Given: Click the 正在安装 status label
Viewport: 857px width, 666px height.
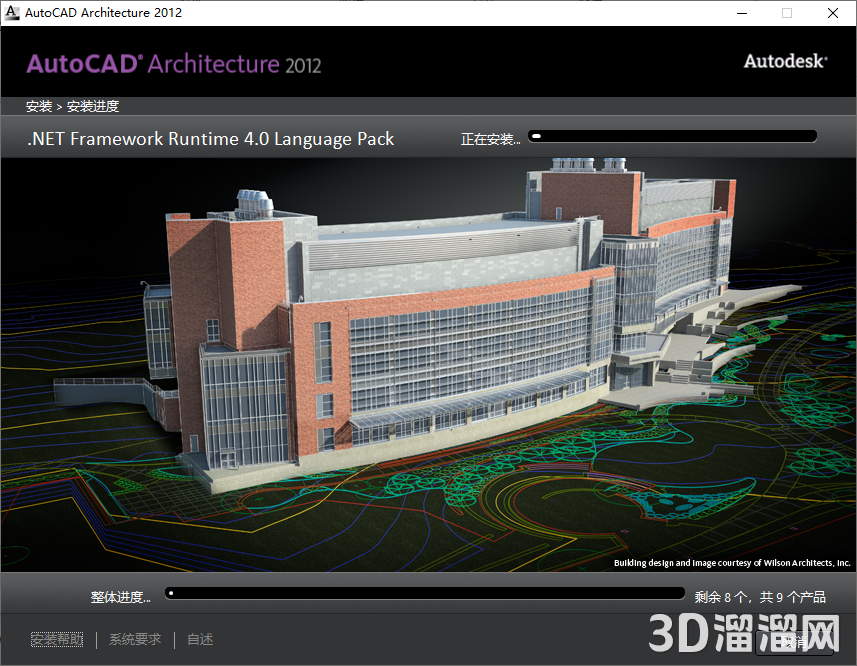Looking at the screenshot, I should [490, 140].
